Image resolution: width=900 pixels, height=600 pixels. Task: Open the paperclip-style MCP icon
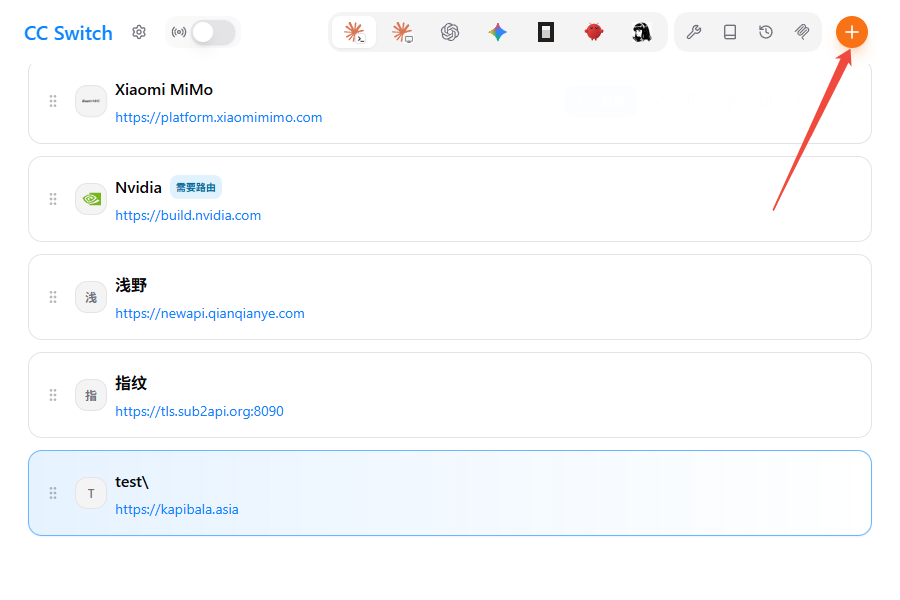[x=802, y=32]
